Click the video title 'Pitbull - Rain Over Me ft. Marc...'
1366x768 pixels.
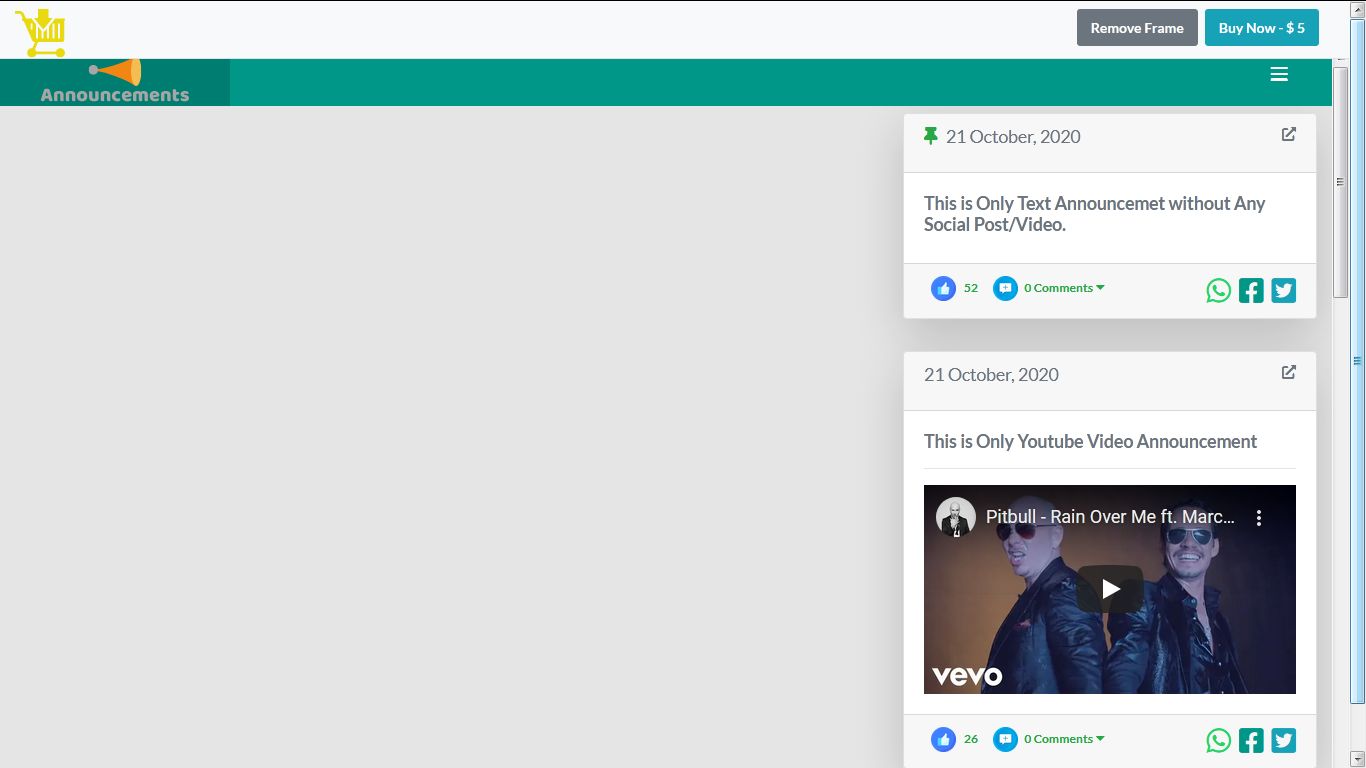[x=1110, y=517]
